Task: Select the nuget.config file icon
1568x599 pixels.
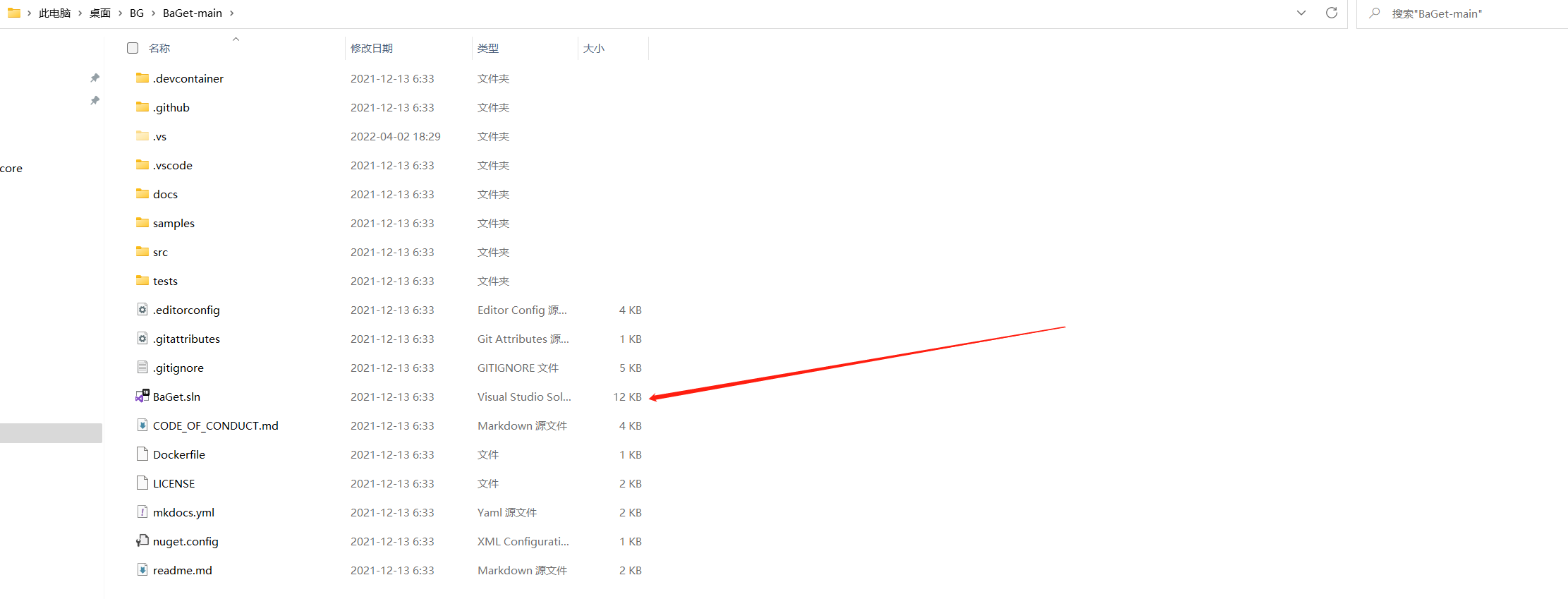Action: click(142, 541)
